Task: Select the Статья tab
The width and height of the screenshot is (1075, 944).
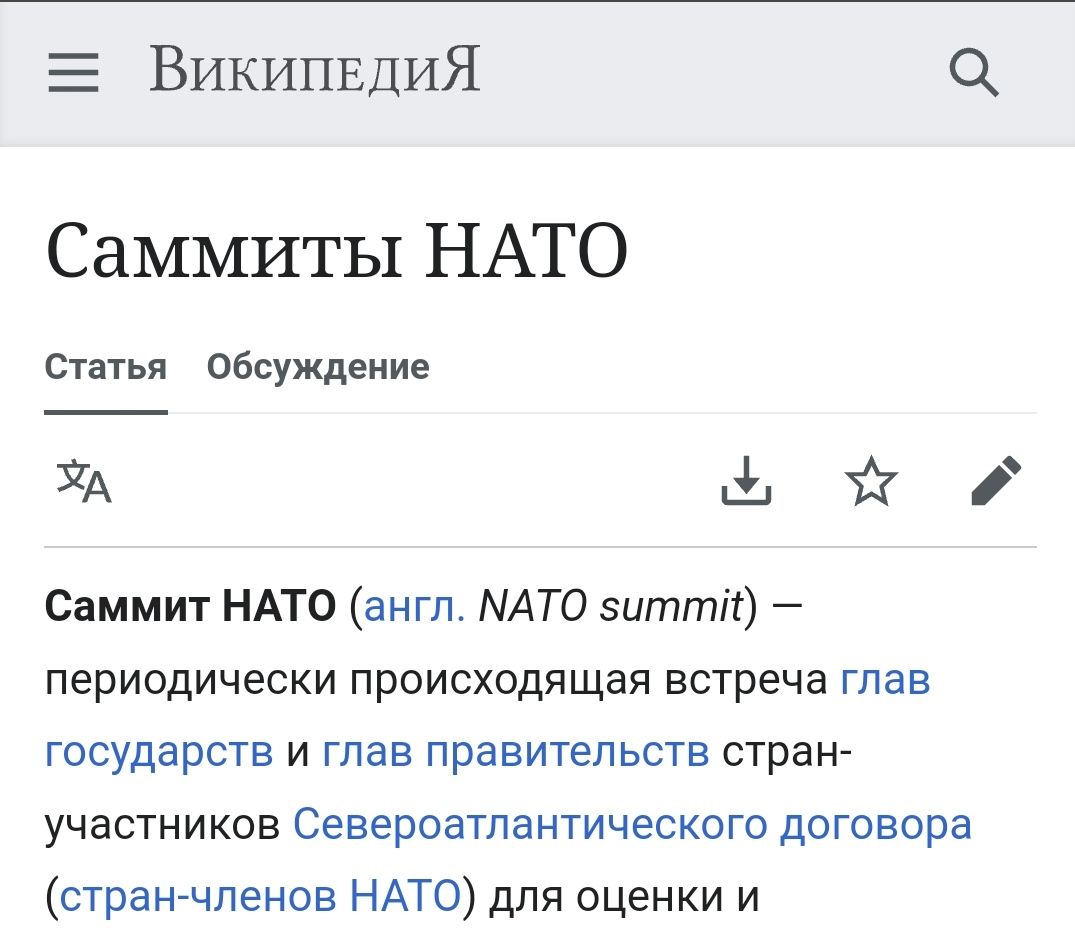Action: pyautogui.click(x=105, y=367)
